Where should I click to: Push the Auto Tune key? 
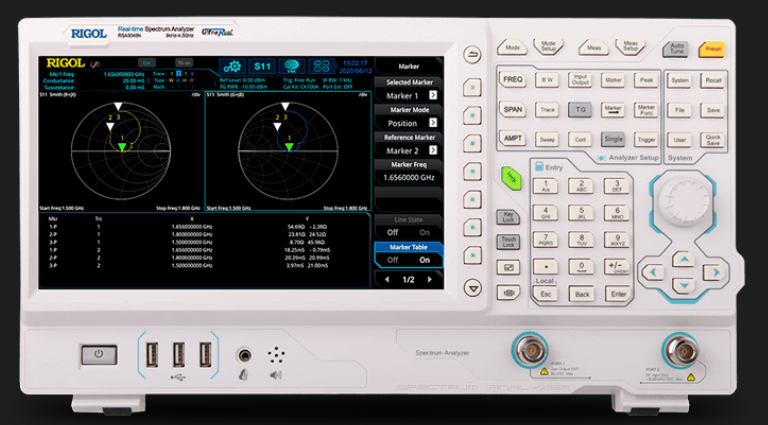click(x=676, y=49)
